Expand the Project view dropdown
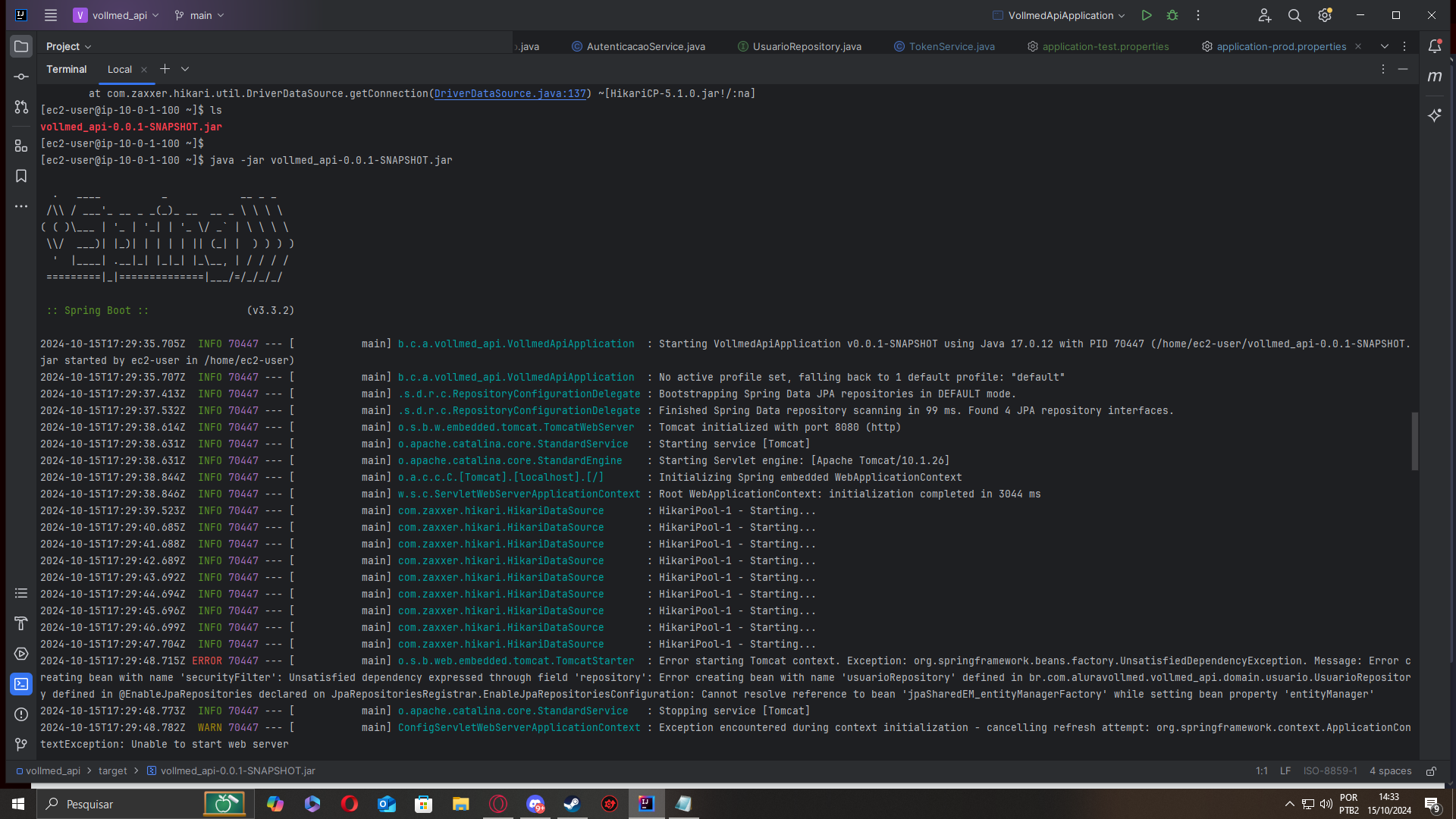The width and height of the screenshot is (1456, 819). (68, 46)
